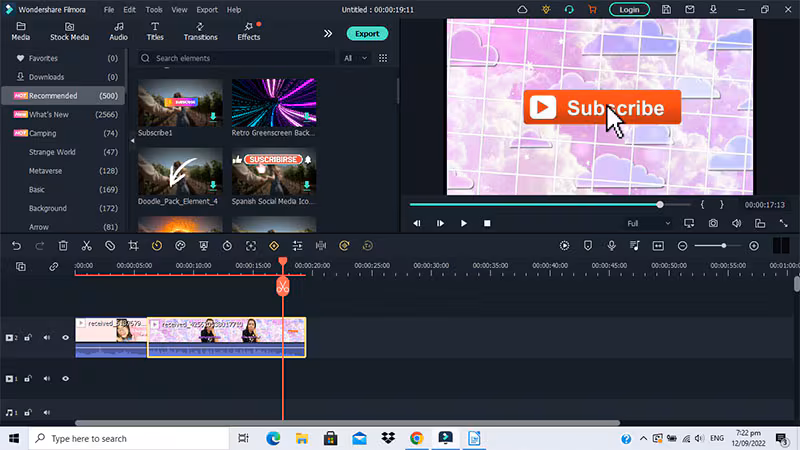Select the Favorites category
800x450 pixels.
[63, 58]
